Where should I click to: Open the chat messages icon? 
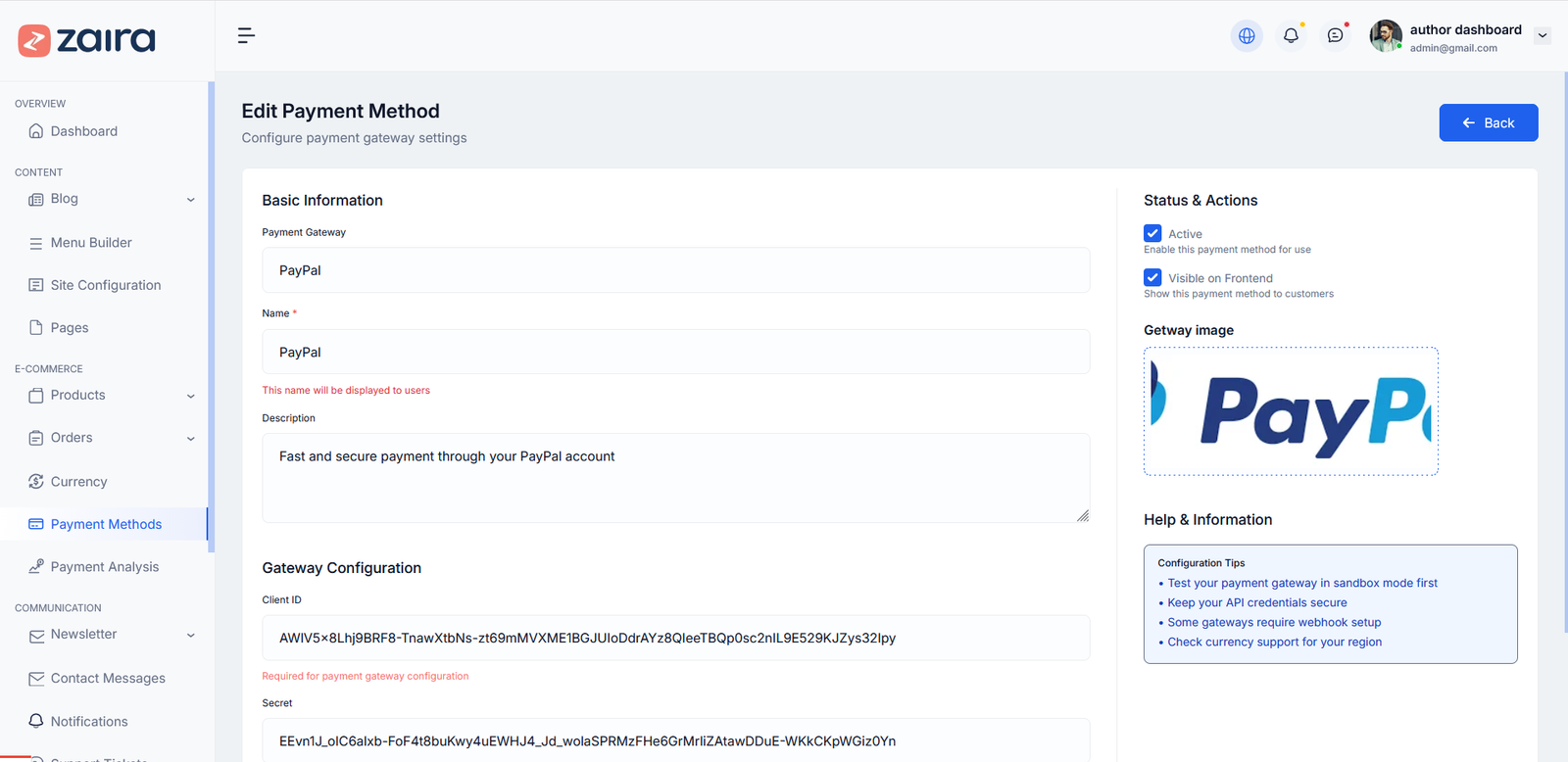(1335, 36)
